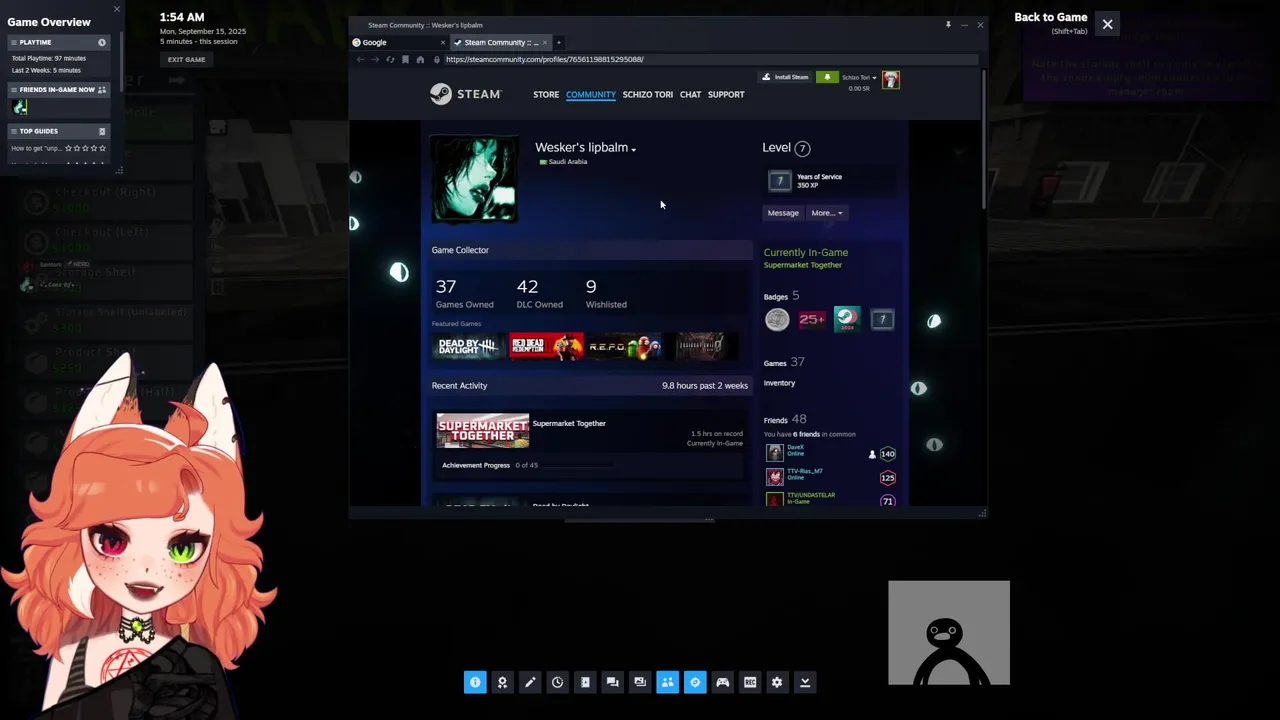This screenshot has height=720, width=1280.
Task: Open the Inventory link
Action: pos(779,383)
